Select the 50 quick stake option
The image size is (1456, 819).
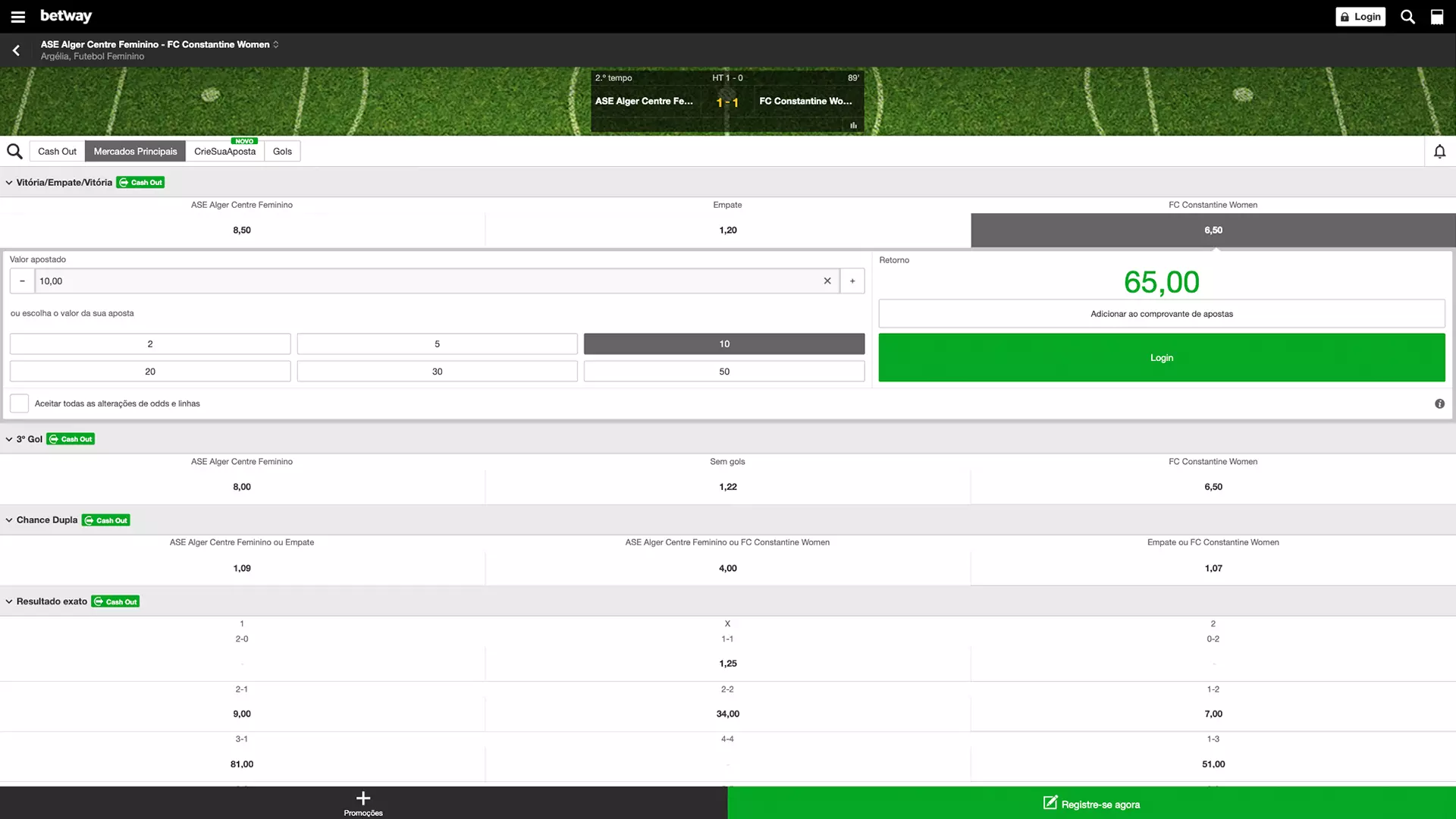724,371
